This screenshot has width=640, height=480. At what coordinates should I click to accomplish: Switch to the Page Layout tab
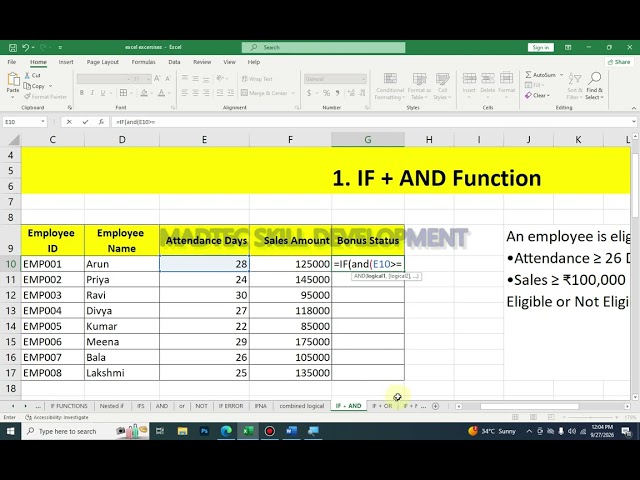pos(102,62)
